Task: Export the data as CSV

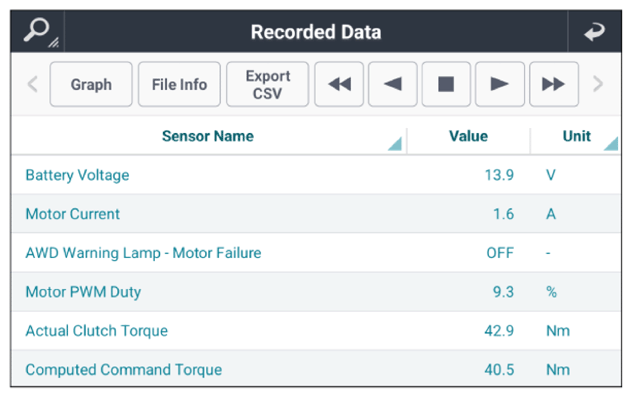Action: point(268,84)
